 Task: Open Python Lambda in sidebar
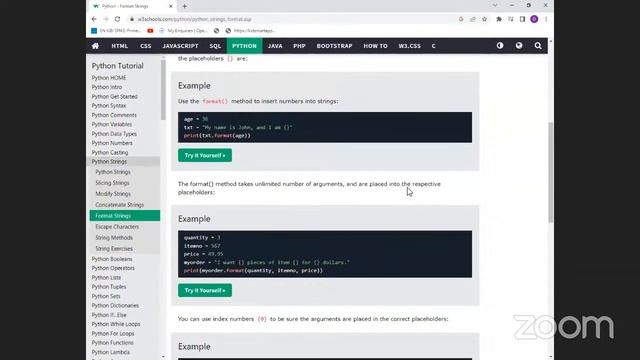111,352
